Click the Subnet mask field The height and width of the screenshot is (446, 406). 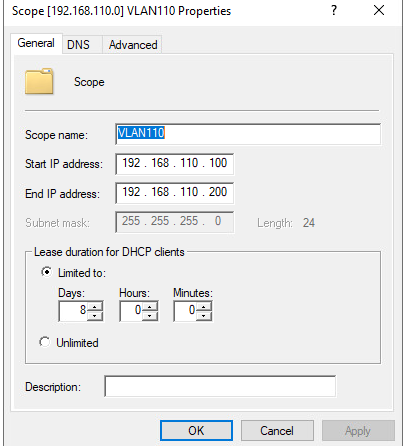pos(174,222)
